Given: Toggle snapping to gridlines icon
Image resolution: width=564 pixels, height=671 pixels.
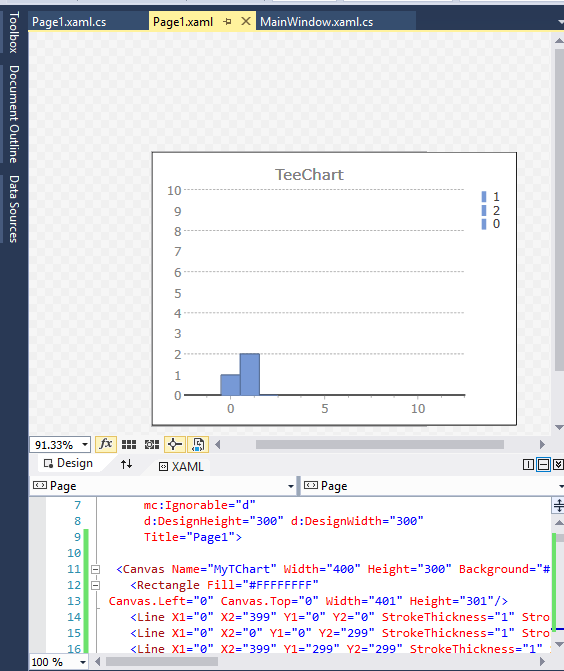Looking at the screenshot, I should 151,445.
